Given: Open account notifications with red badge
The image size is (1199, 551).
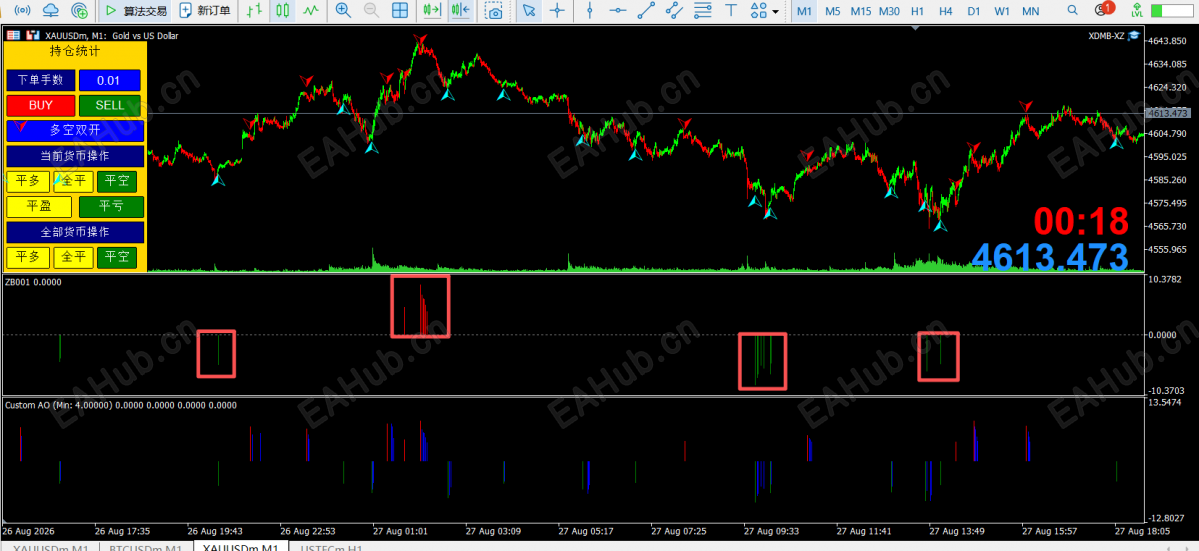Looking at the screenshot, I should 1103,10.
